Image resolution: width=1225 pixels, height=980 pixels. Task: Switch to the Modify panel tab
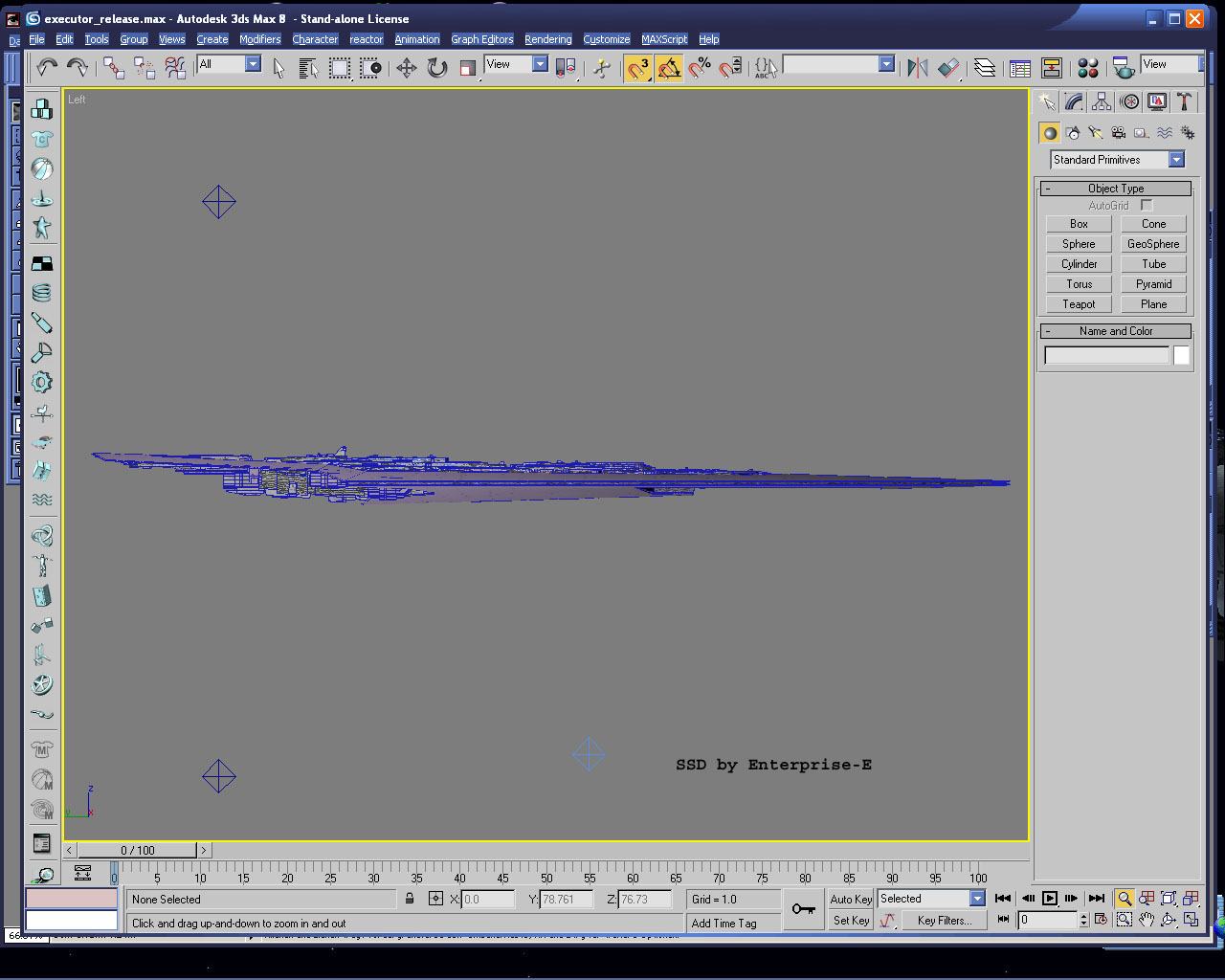(1074, 101)
